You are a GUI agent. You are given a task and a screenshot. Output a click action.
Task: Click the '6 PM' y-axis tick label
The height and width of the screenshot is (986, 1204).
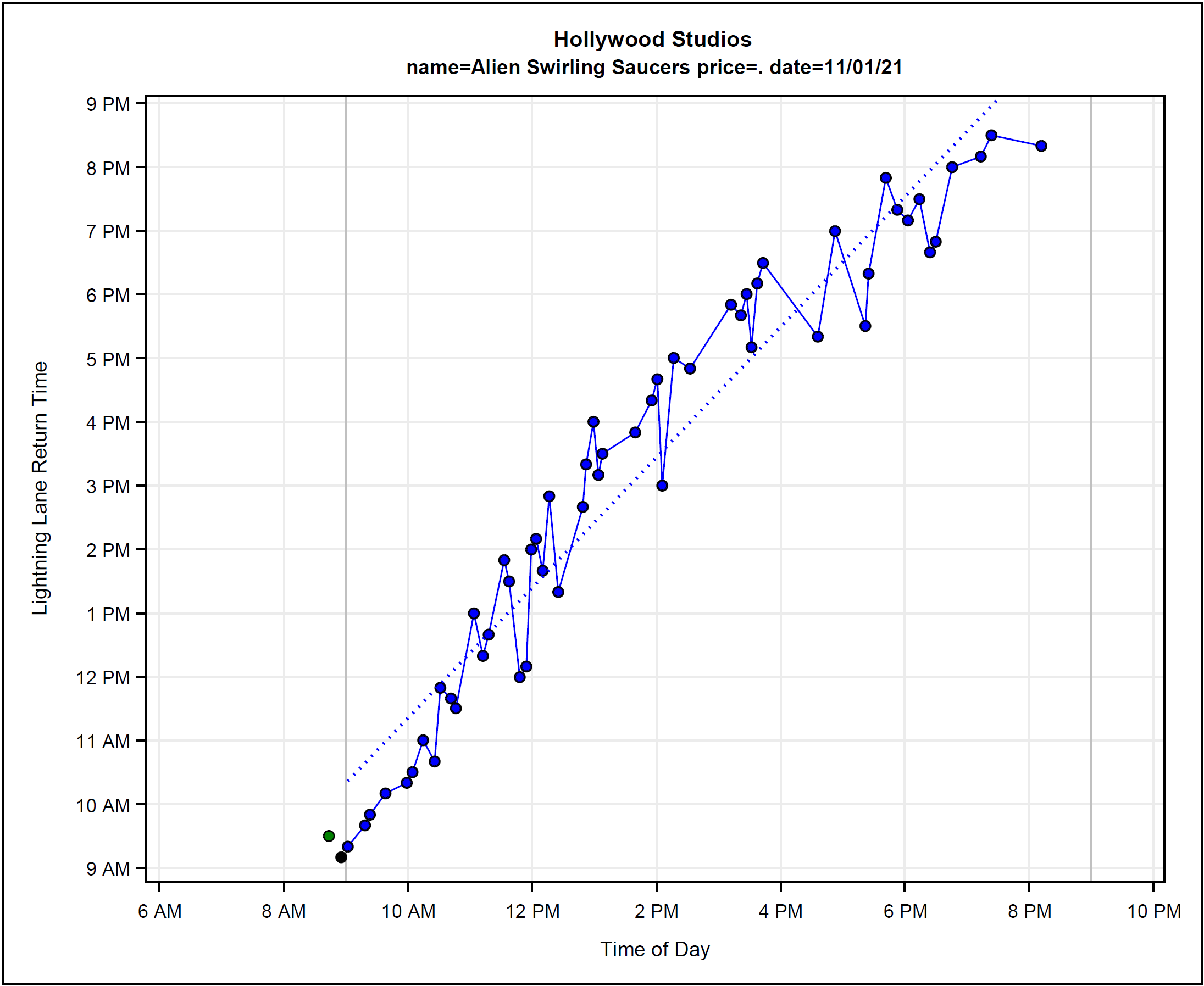108,296
